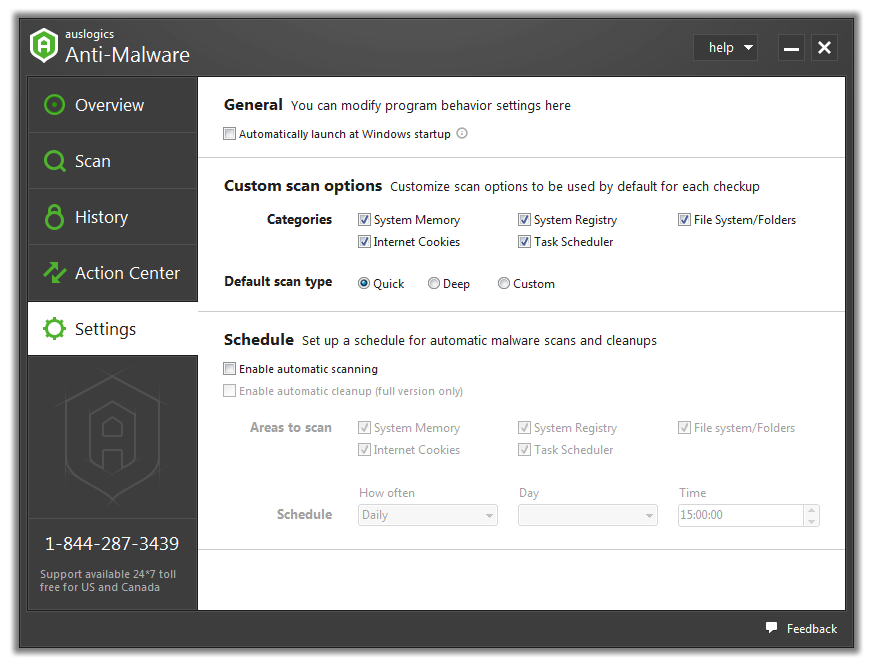Viewport: 879px width, 664px height.
Task: Uncheck System Registry under Categories
Action: (x=524, y=219)
